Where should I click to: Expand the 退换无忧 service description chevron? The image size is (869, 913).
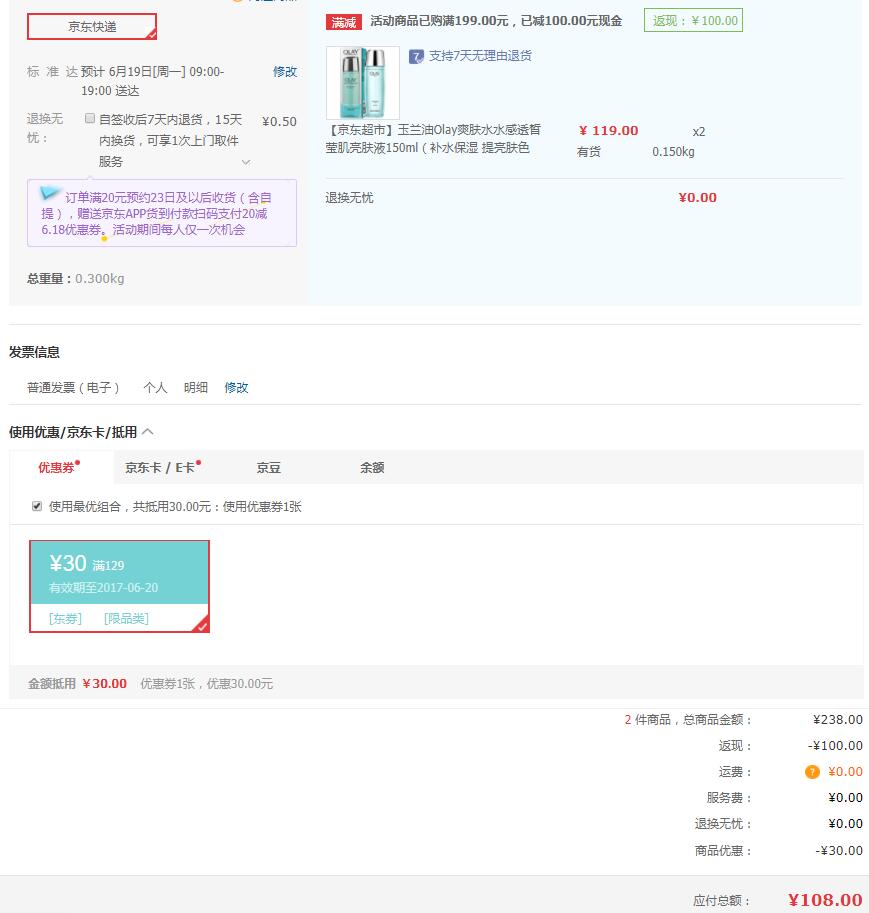246,162
